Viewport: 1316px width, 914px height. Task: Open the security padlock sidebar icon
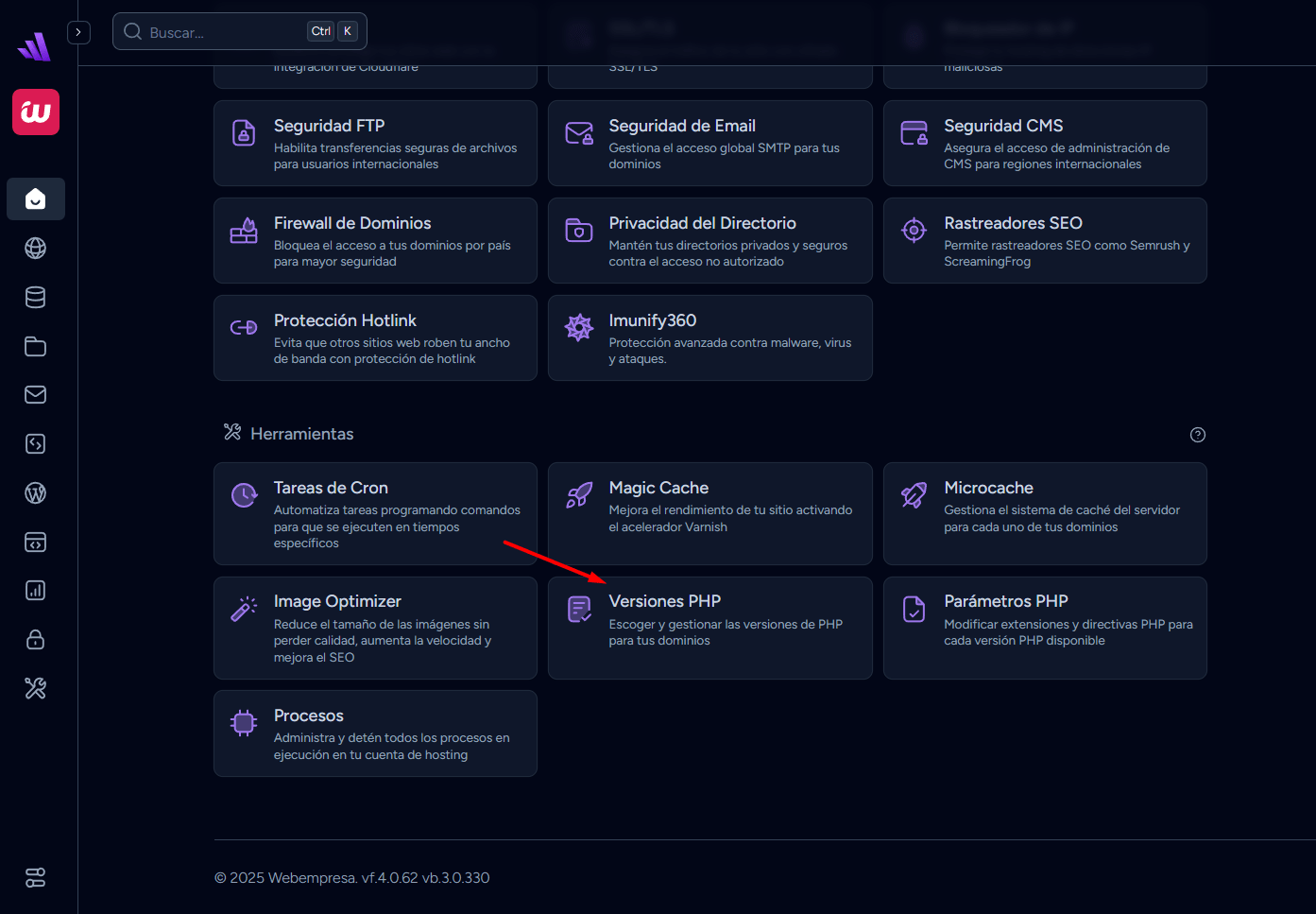pos(36,640)
